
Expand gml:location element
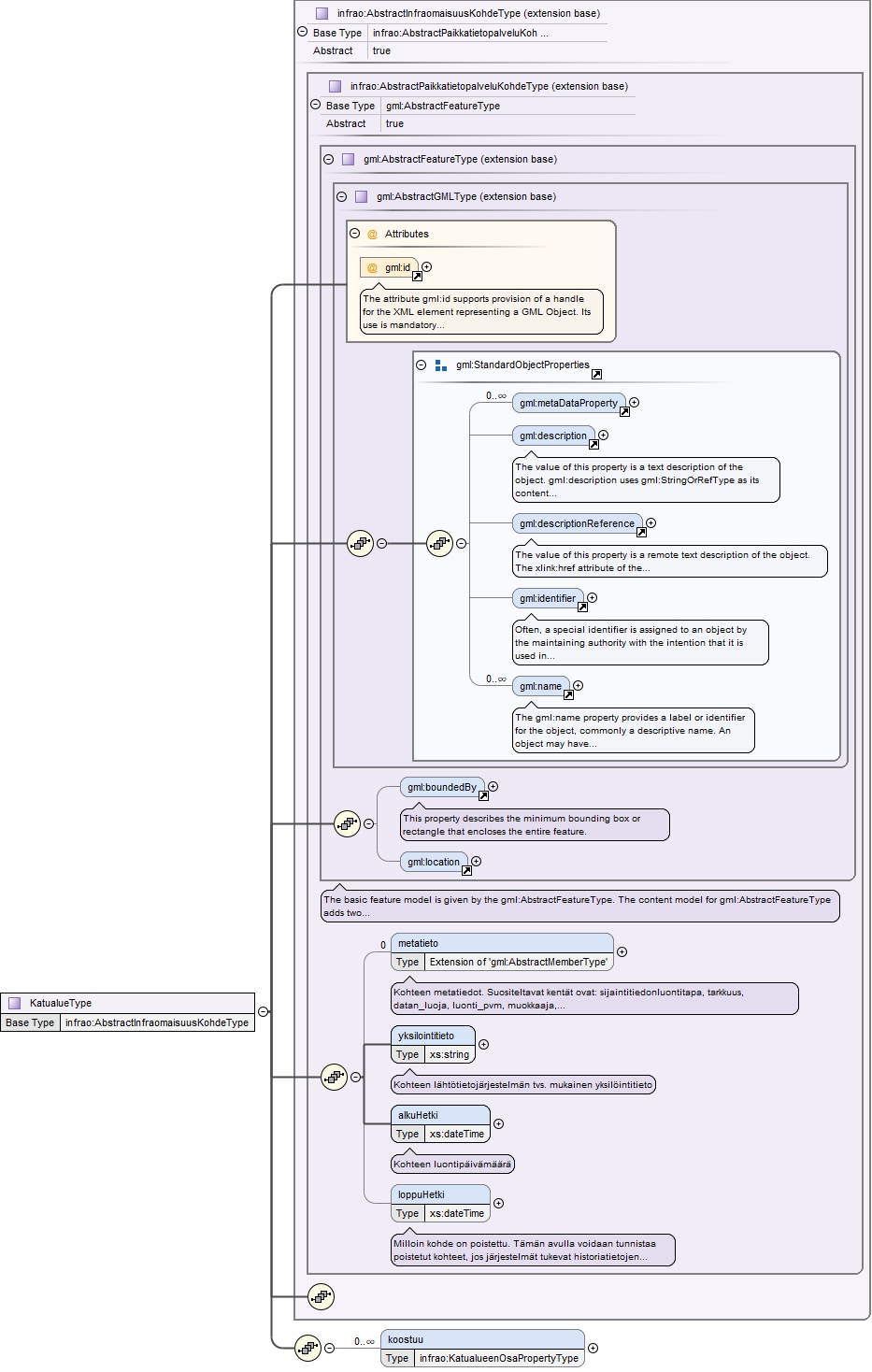[476, 861]
